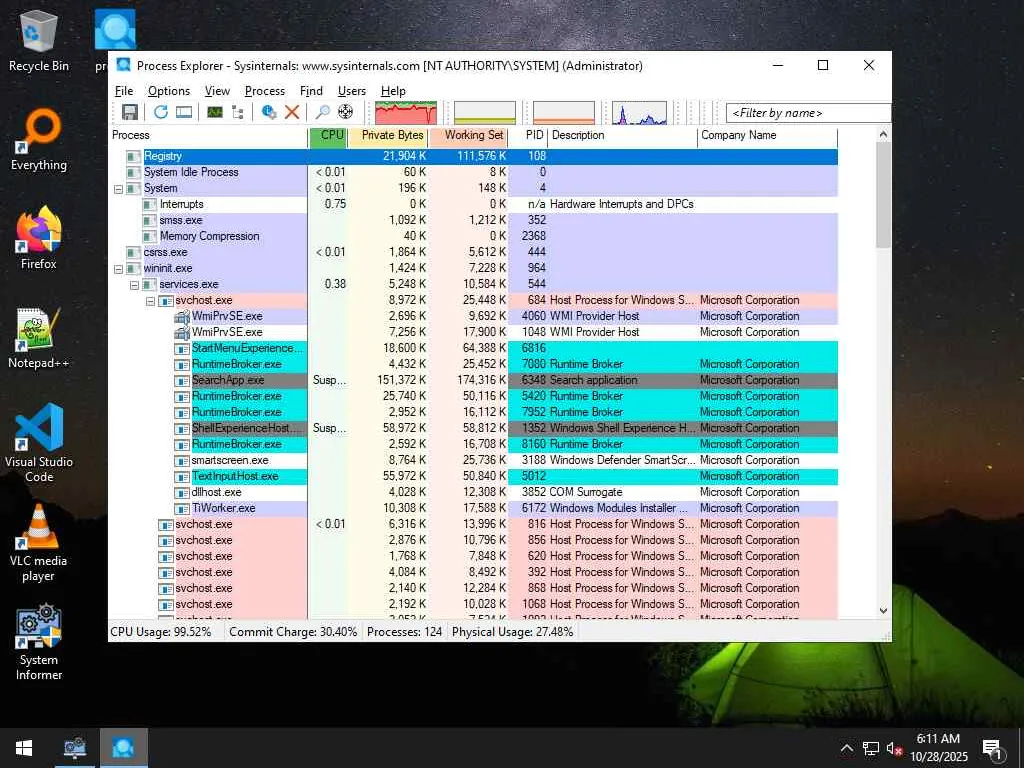Open Properties via the toolbar icon

(268, 112)
